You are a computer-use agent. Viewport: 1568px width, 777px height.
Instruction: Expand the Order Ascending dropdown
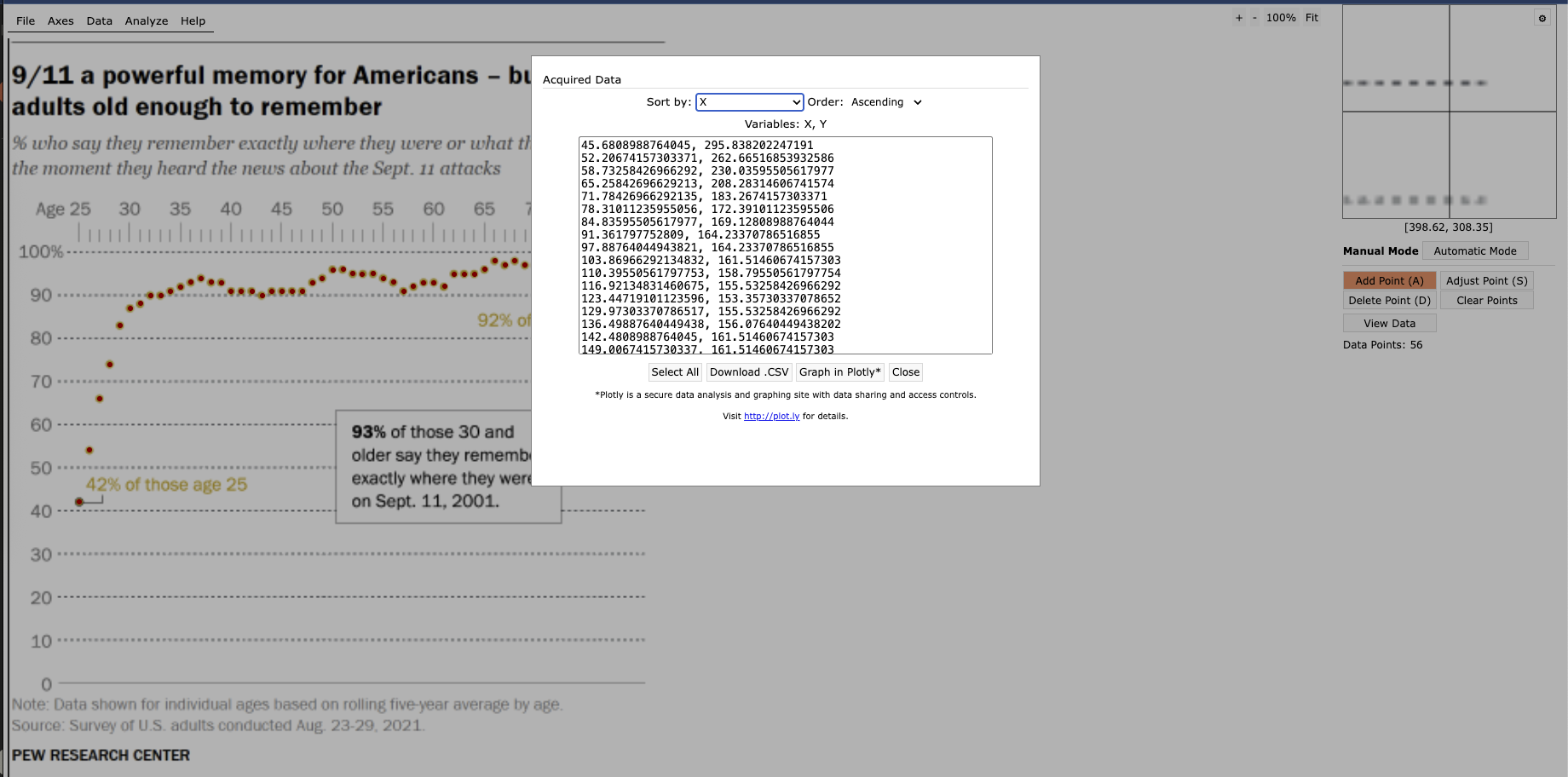tap(886, 102)
